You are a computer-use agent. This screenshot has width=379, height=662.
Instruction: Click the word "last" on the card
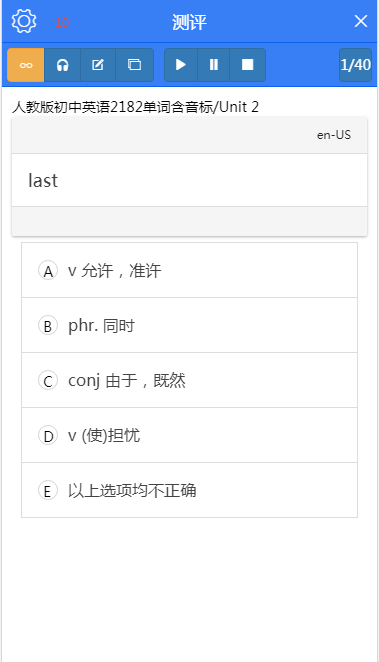tap(43, 180)
